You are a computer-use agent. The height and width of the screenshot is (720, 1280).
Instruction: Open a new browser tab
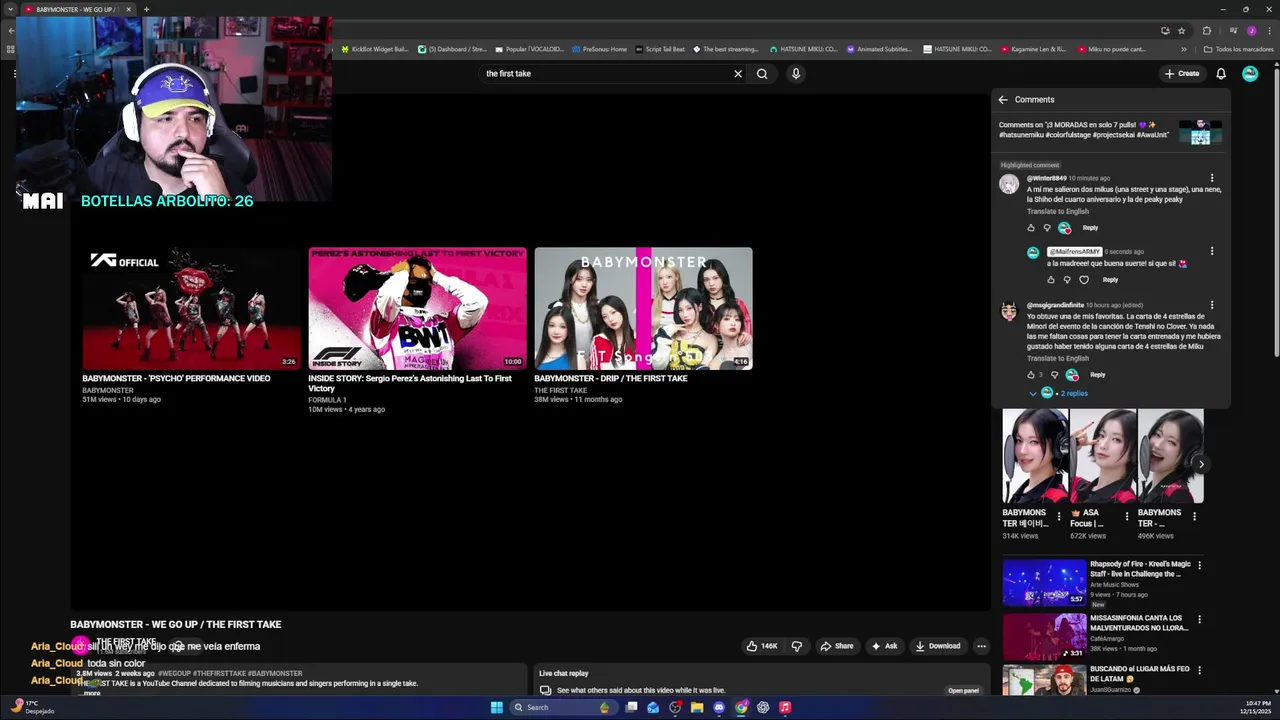pyautogui.click(x=146, y=9)
